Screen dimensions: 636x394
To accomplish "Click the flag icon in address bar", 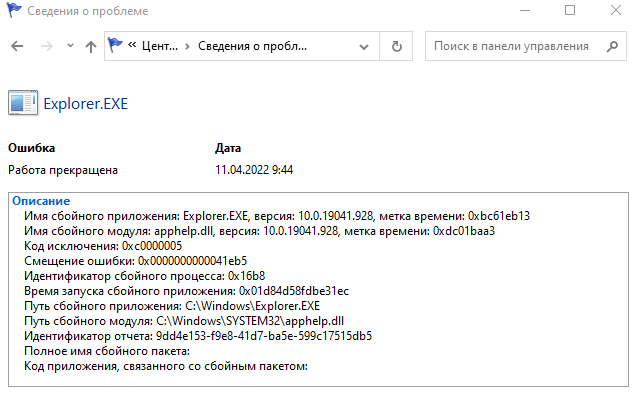I will 115,45.
